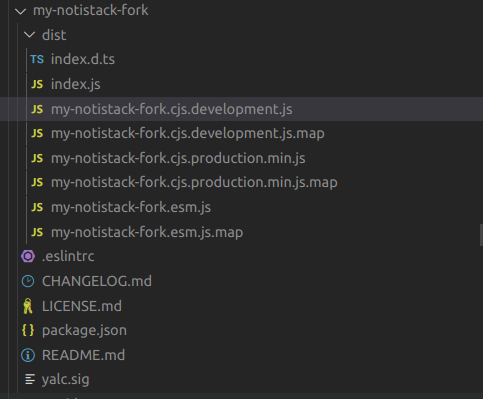
Task: Click JS icon of my-notistack-fork.esm.js
Action: pyautogui.click(x=37, y=207)
